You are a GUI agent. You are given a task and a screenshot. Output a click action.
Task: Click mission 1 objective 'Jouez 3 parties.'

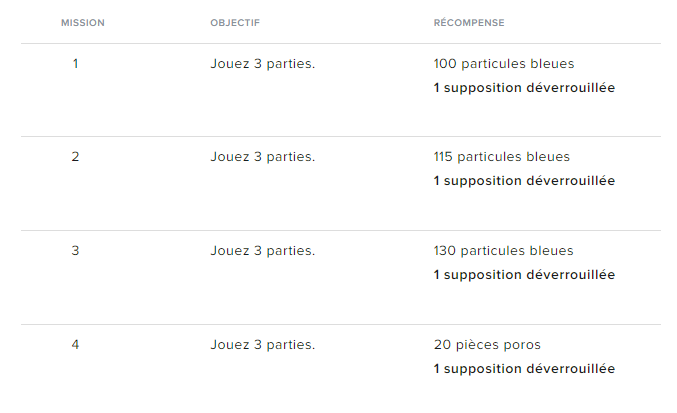tap(262, 63)
